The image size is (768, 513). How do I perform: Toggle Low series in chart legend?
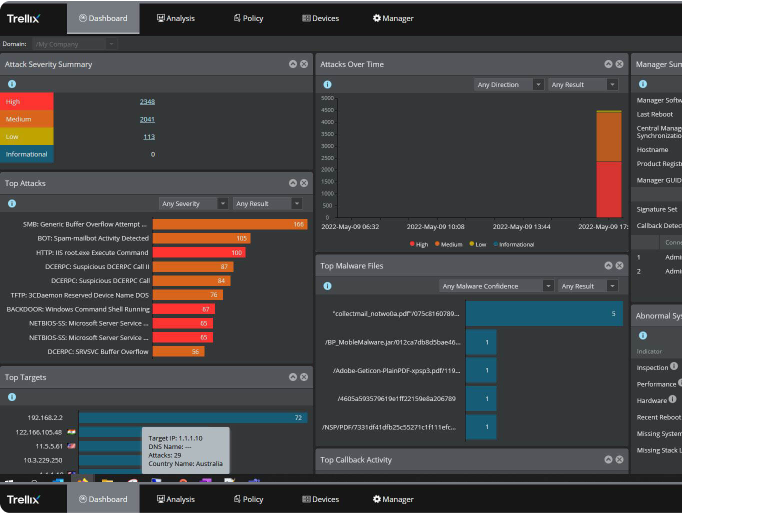(x=478, y=244)
